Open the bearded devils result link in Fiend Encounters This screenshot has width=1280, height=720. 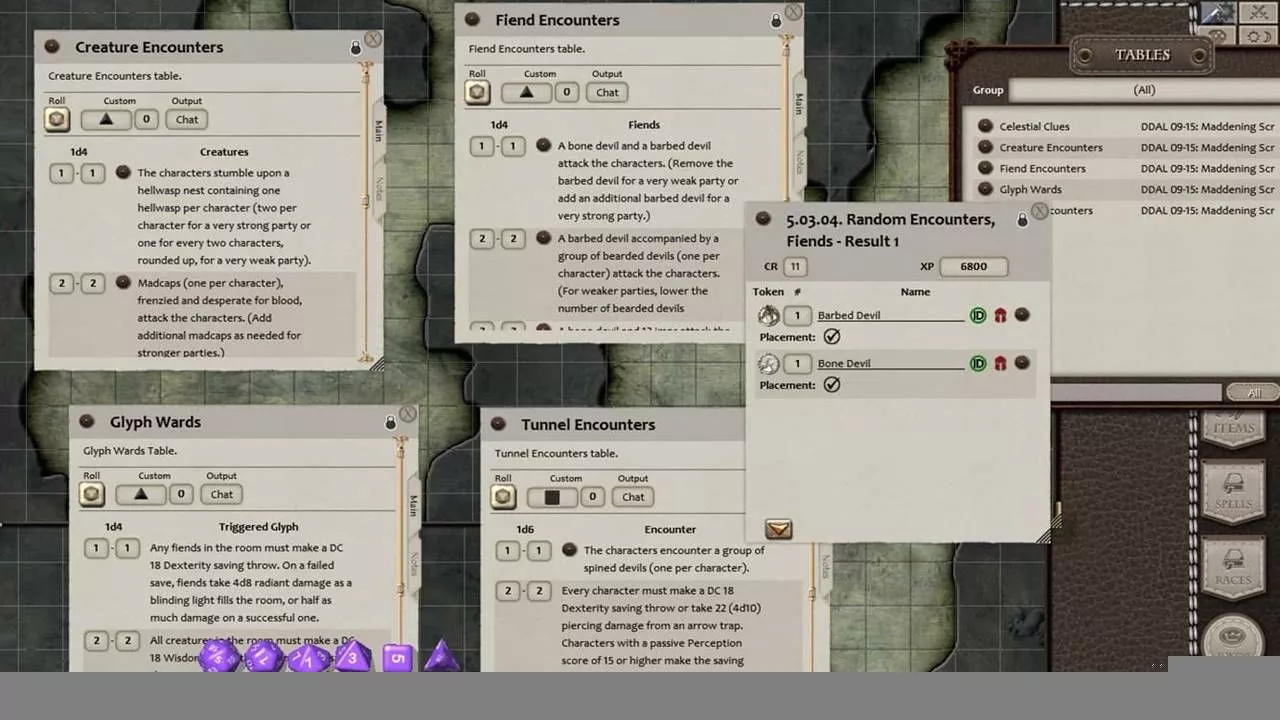pos(543,238)
